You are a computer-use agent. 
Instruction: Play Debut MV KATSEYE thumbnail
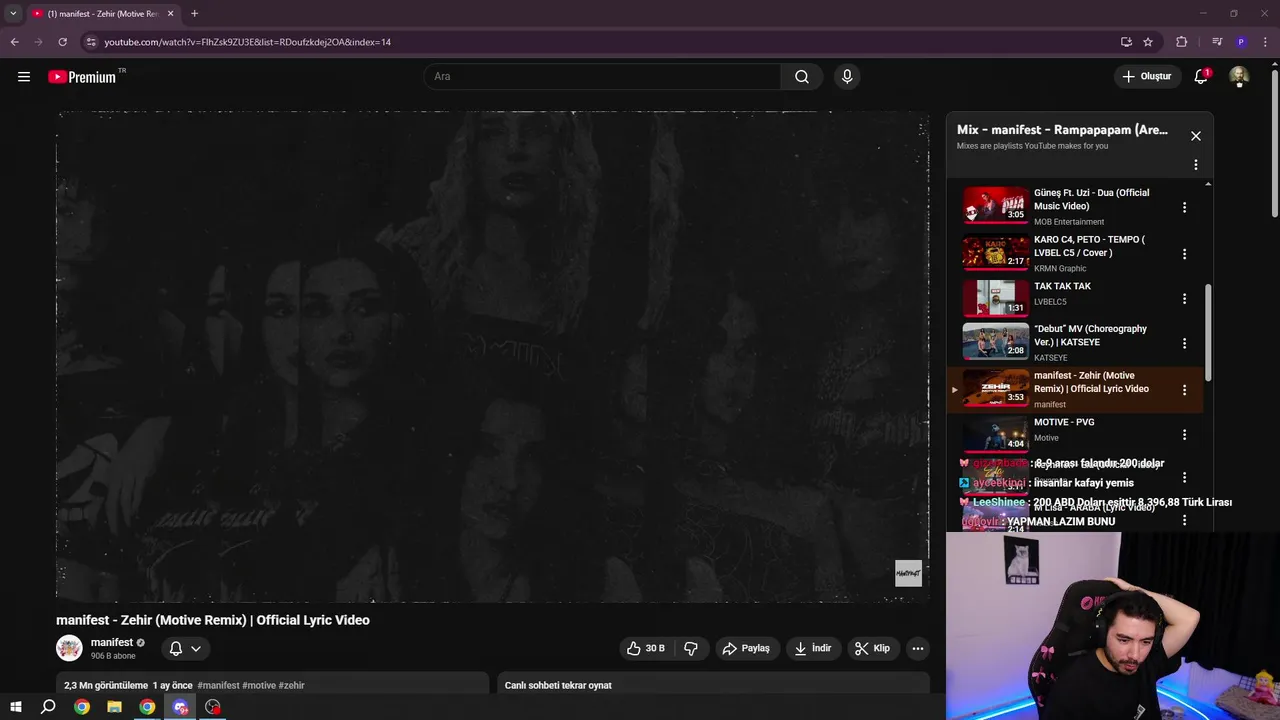tap(995, 342)
